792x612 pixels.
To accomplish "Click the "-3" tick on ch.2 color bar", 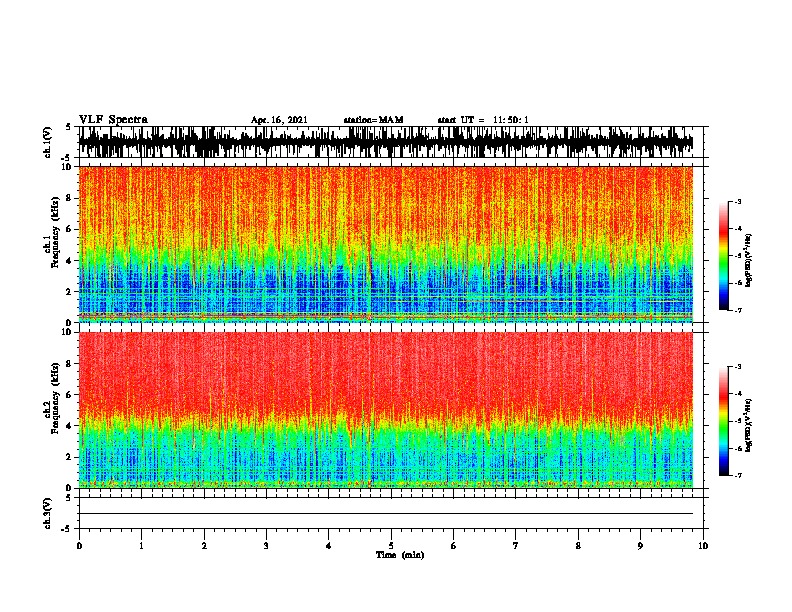I will click(737, 367).
